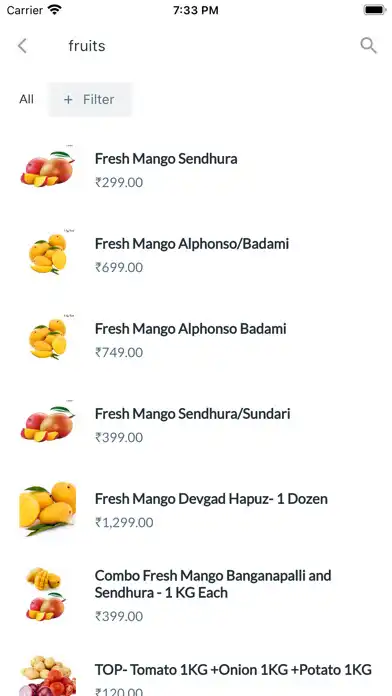This screenshot has height=696, width=392.
Task: Open the + Filter button
Action: click(90, 99)
